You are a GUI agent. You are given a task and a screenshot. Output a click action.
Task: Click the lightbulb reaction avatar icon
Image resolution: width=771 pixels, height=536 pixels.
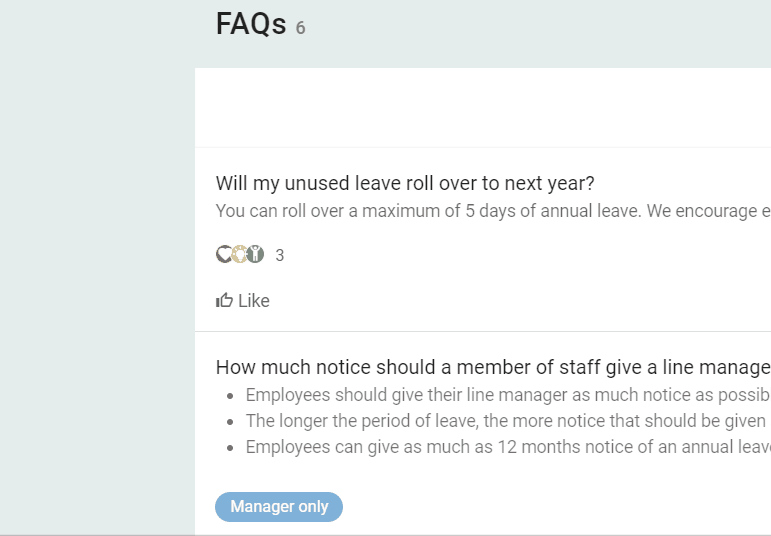coord(239,254)
